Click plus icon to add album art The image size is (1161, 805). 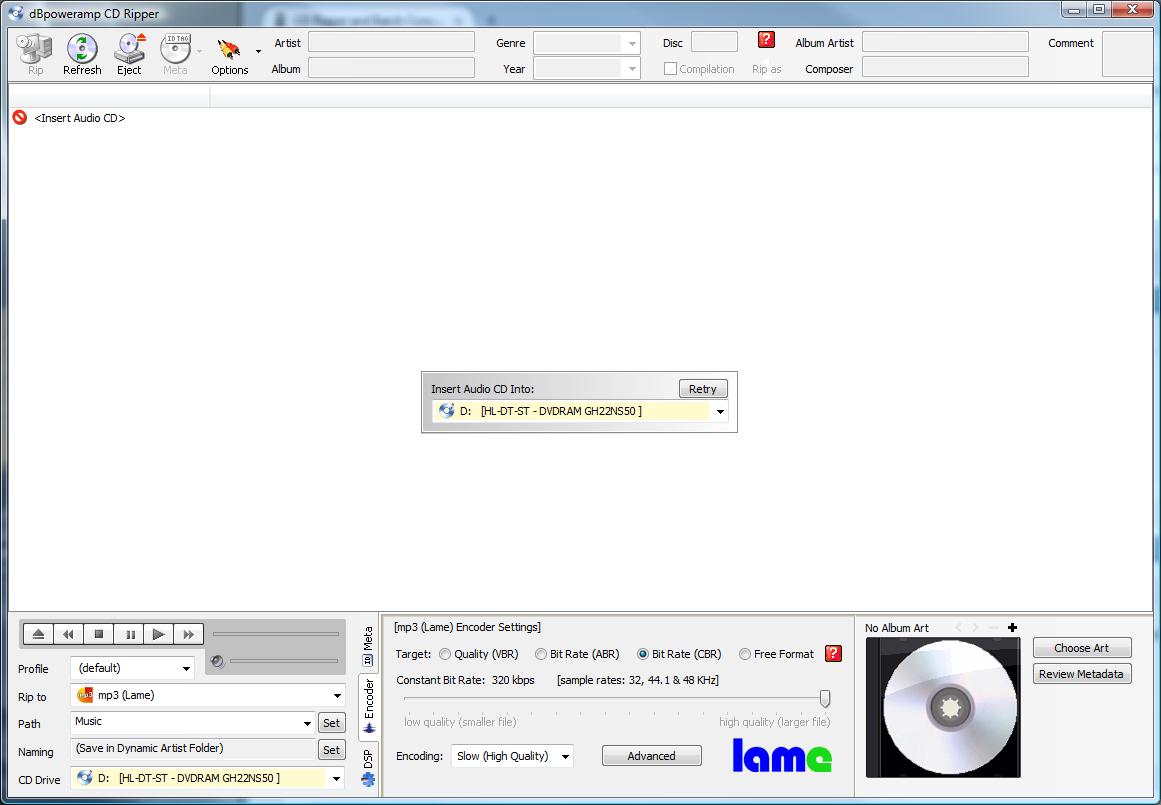pyautogui.click(x=1012, y=627)
